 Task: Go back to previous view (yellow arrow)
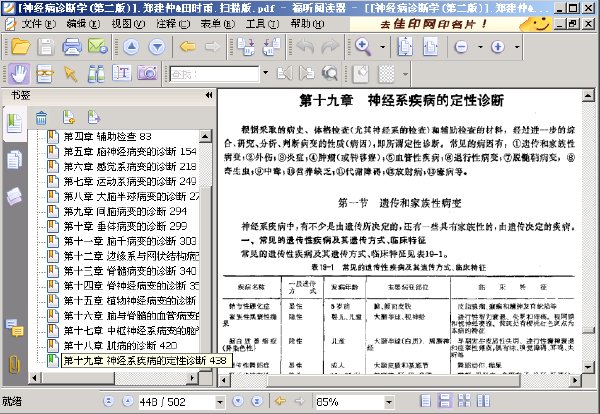[188, 47]
